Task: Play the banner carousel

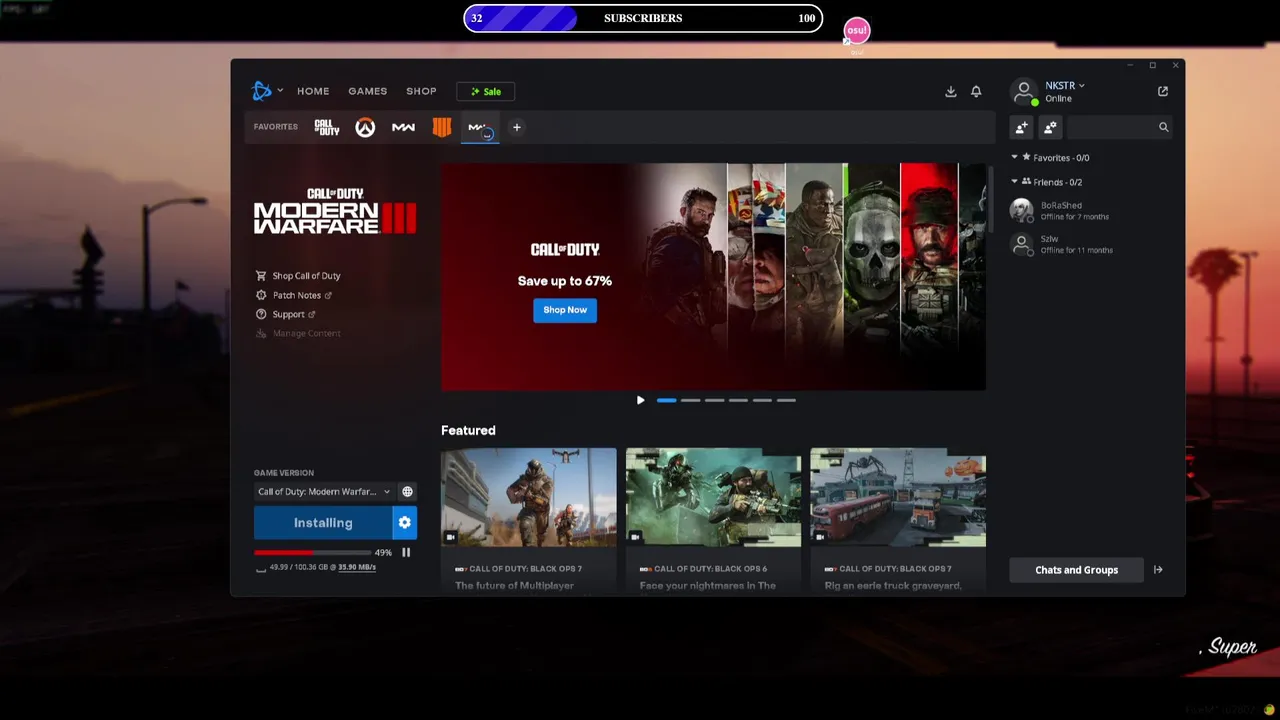Action: [640, 400]
